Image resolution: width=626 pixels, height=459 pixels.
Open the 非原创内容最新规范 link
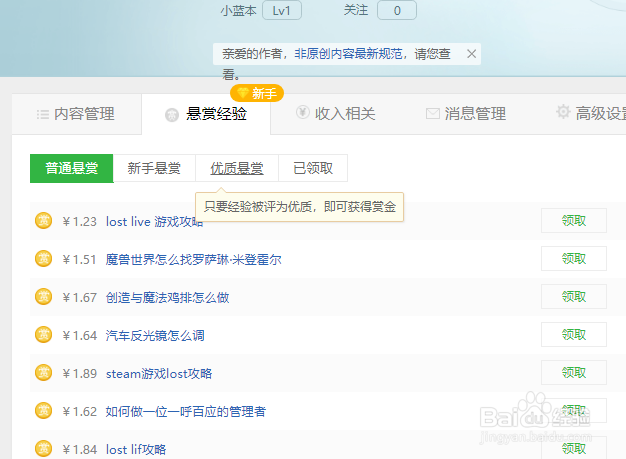(x=349, y=54)
